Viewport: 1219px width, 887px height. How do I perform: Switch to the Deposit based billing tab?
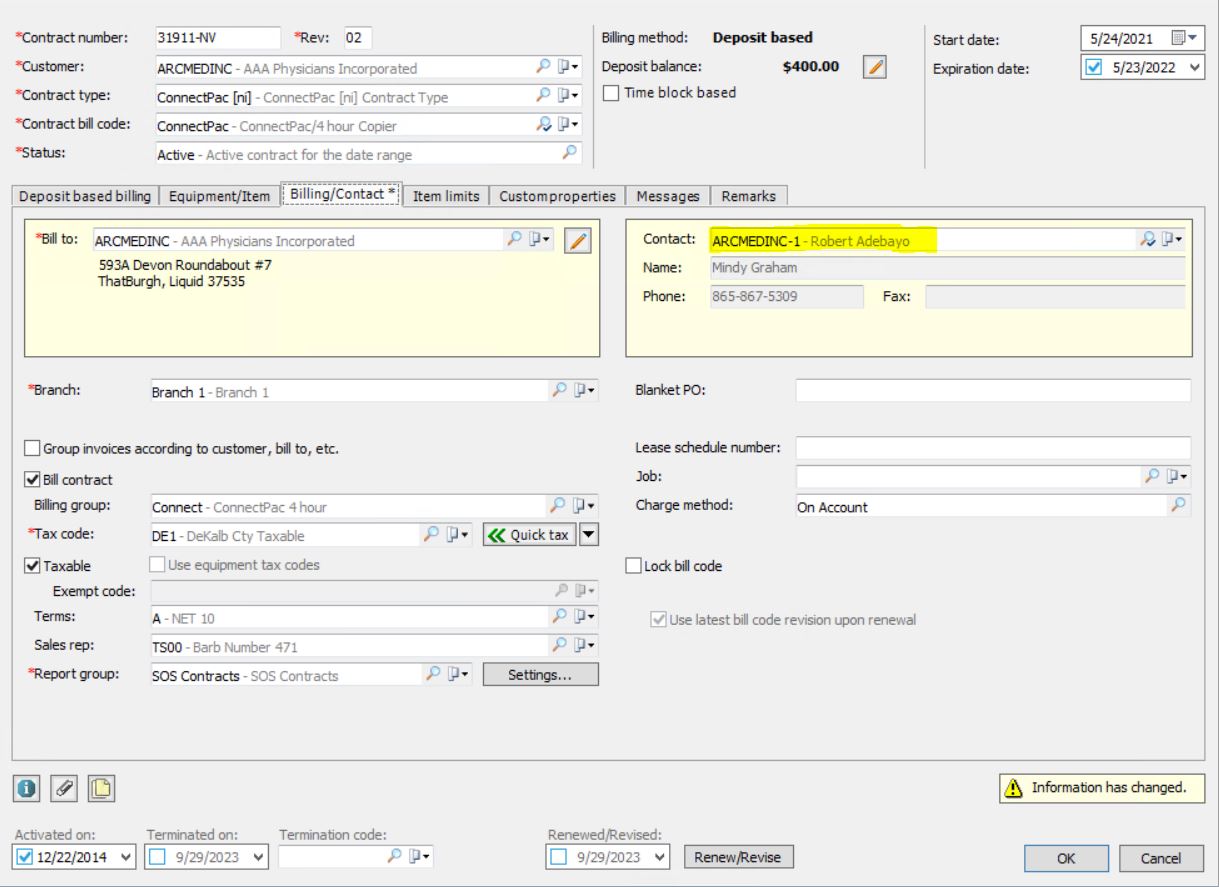click(85, 196)
